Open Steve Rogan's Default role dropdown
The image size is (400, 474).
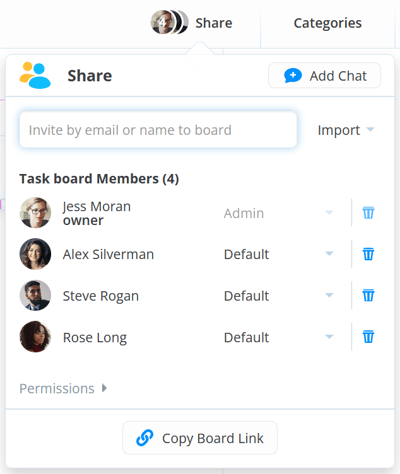point(279,296)
